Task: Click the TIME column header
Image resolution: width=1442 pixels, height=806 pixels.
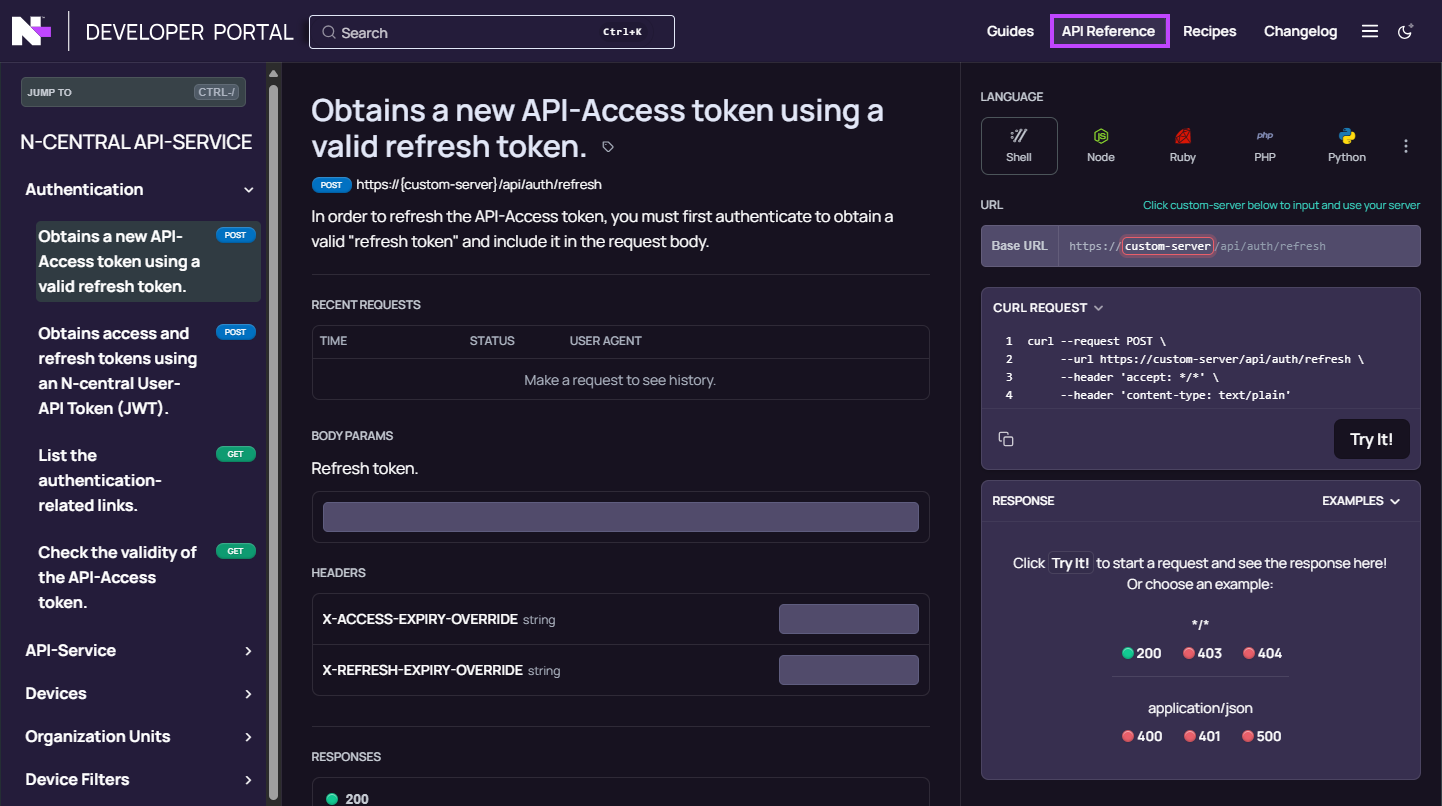Action: (x=334, y=341)
